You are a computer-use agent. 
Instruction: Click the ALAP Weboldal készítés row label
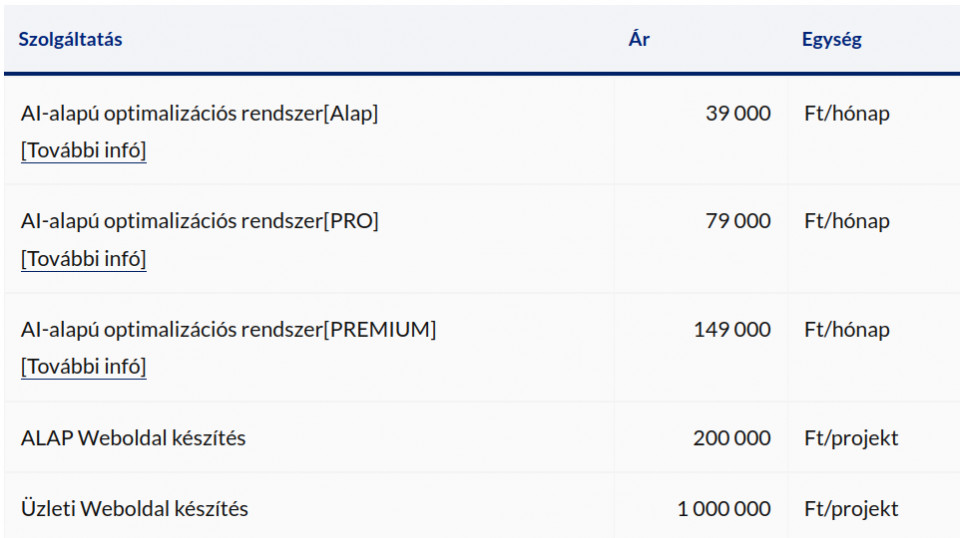coord(133,438)
